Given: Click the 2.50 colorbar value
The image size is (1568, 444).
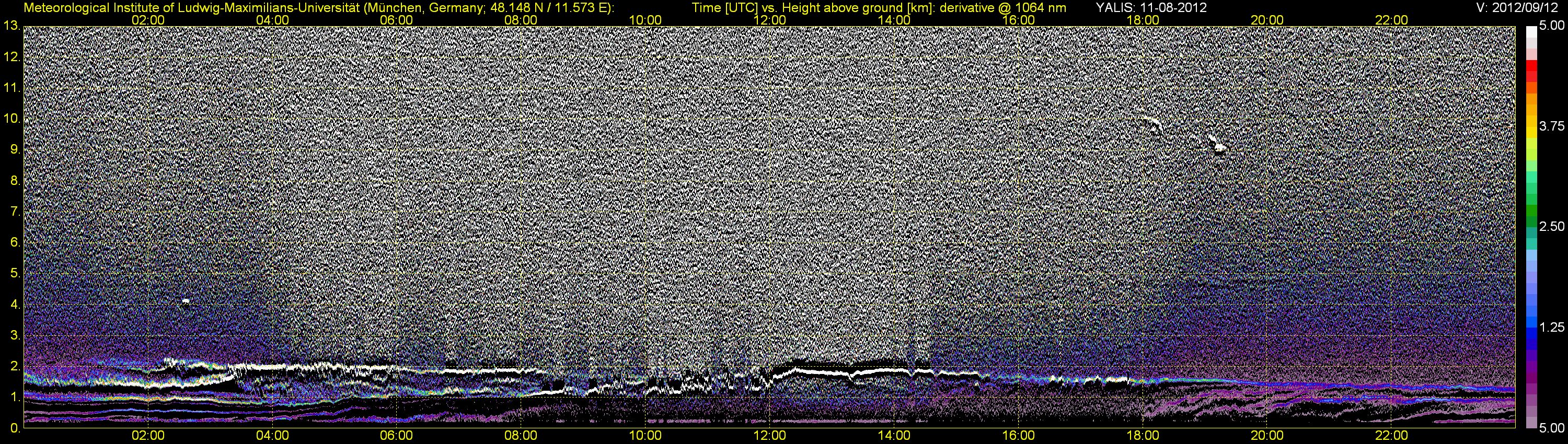Looking at the screenshot, I should 1552,227.
